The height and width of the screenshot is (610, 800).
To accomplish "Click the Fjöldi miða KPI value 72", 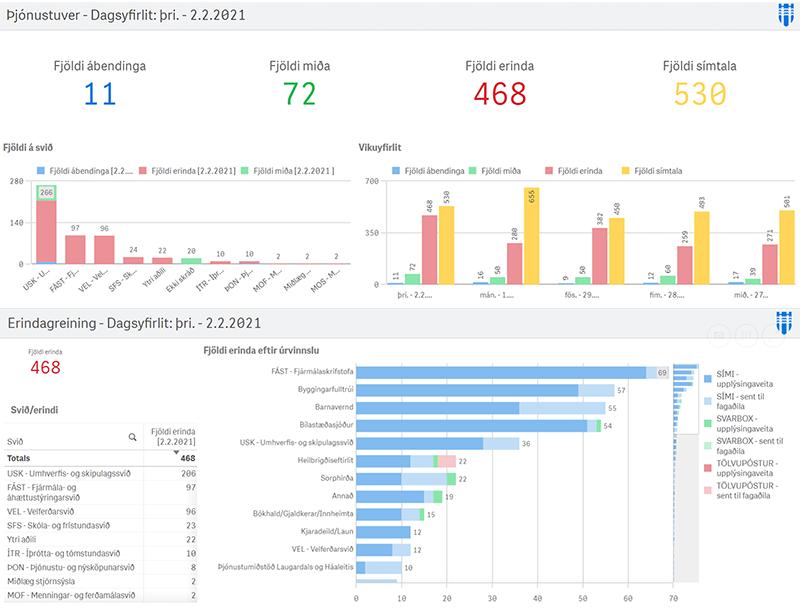I will click(x=299, y=94).
